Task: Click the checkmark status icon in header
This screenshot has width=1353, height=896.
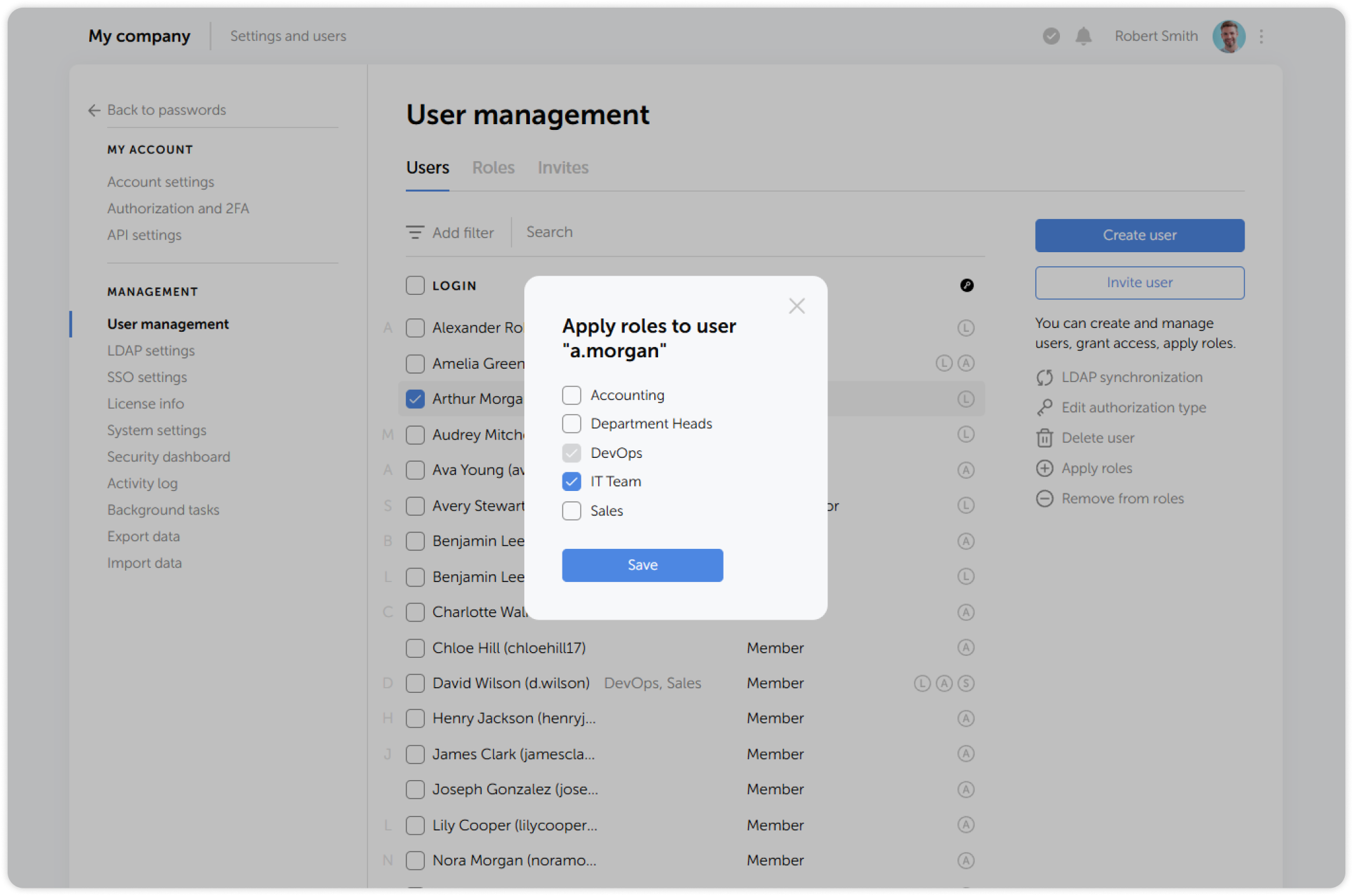Action: point(1051,36)
